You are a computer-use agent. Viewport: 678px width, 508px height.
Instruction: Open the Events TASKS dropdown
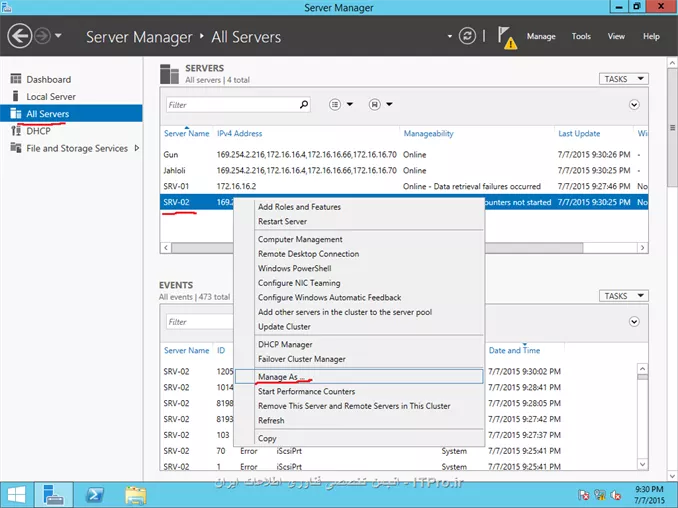click(624, 296)
